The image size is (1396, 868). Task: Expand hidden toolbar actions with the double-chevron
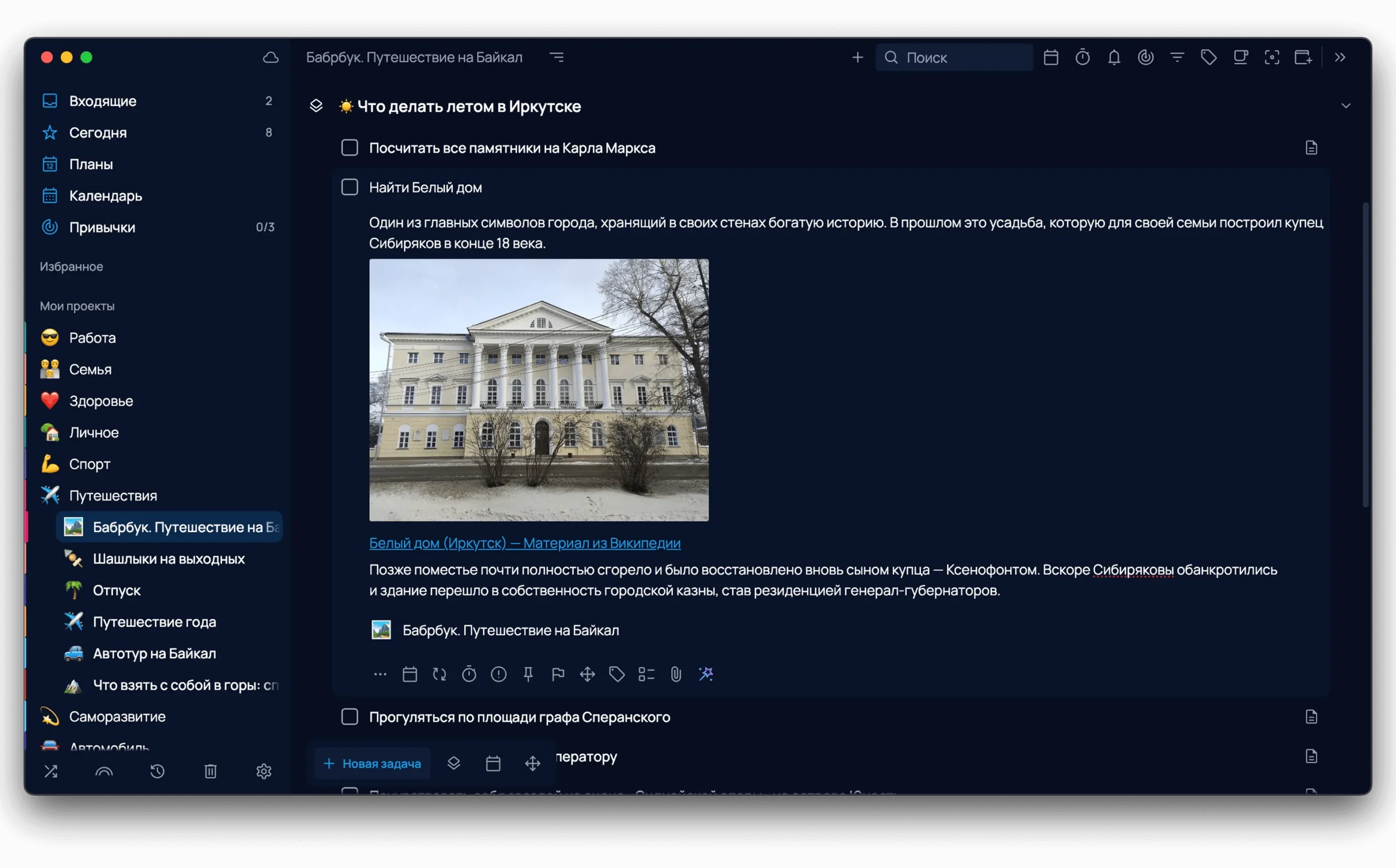pos(1340,57)
